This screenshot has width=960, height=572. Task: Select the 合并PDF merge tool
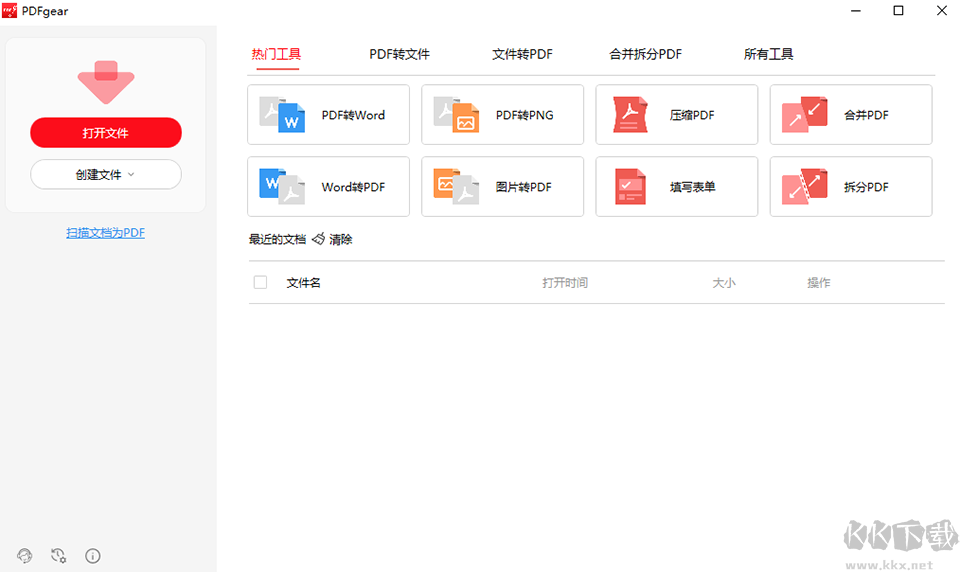click(x=850, y=115)
